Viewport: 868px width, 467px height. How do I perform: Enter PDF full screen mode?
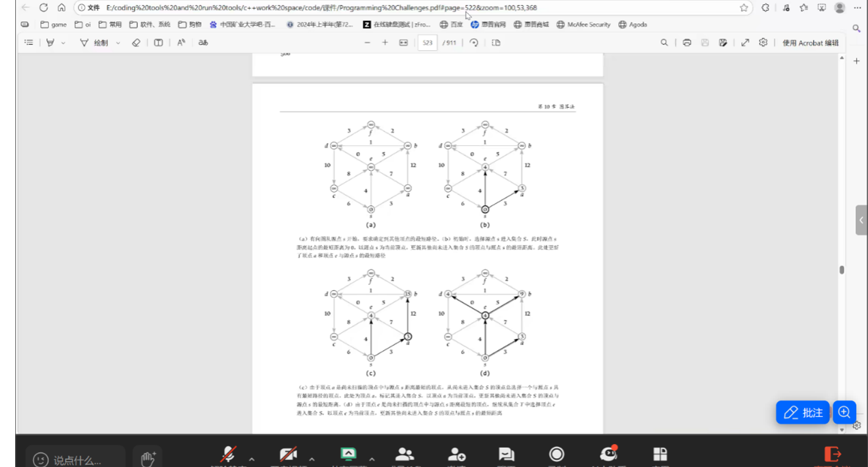pos(744,43)
